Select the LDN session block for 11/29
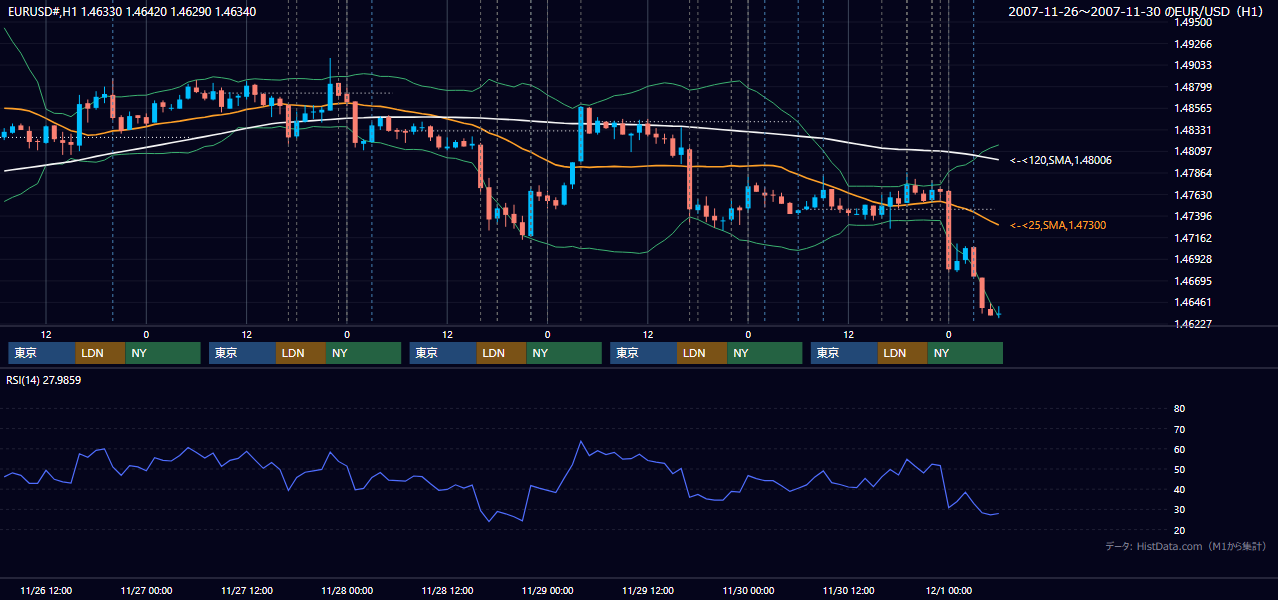 pos(703,353)
